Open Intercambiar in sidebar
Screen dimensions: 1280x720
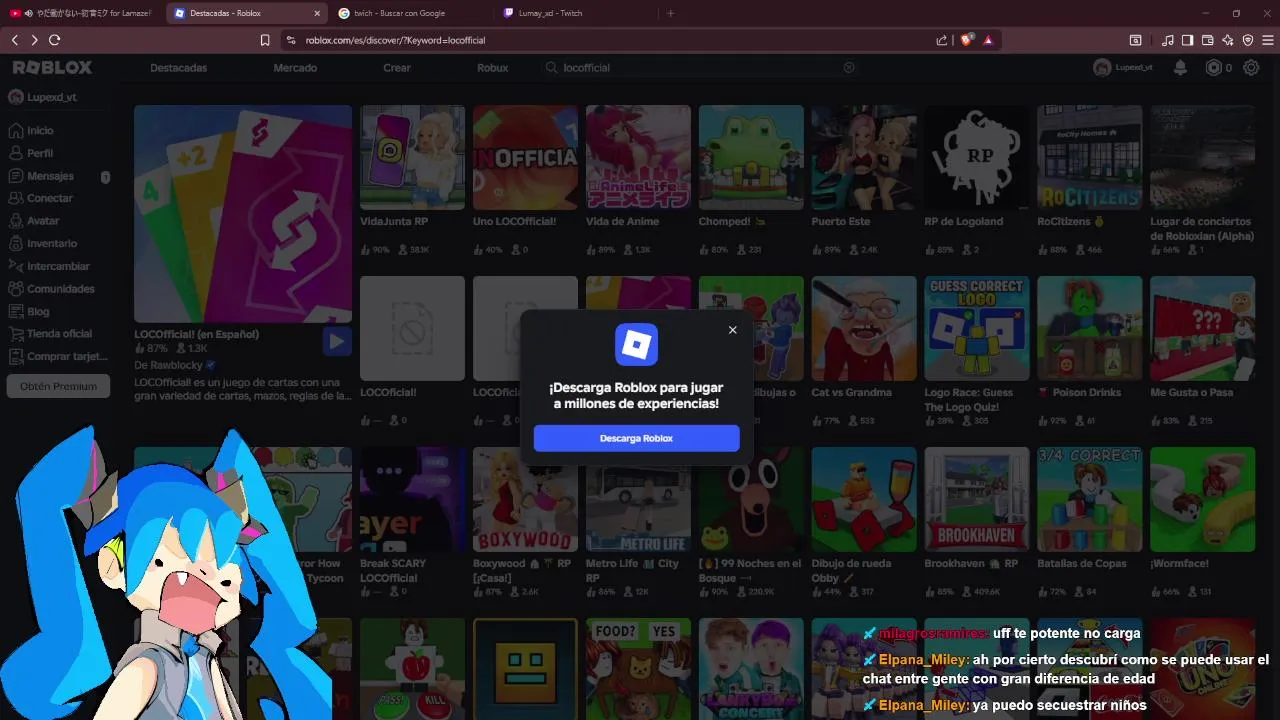pyautogui.click(x=49, y=266)
